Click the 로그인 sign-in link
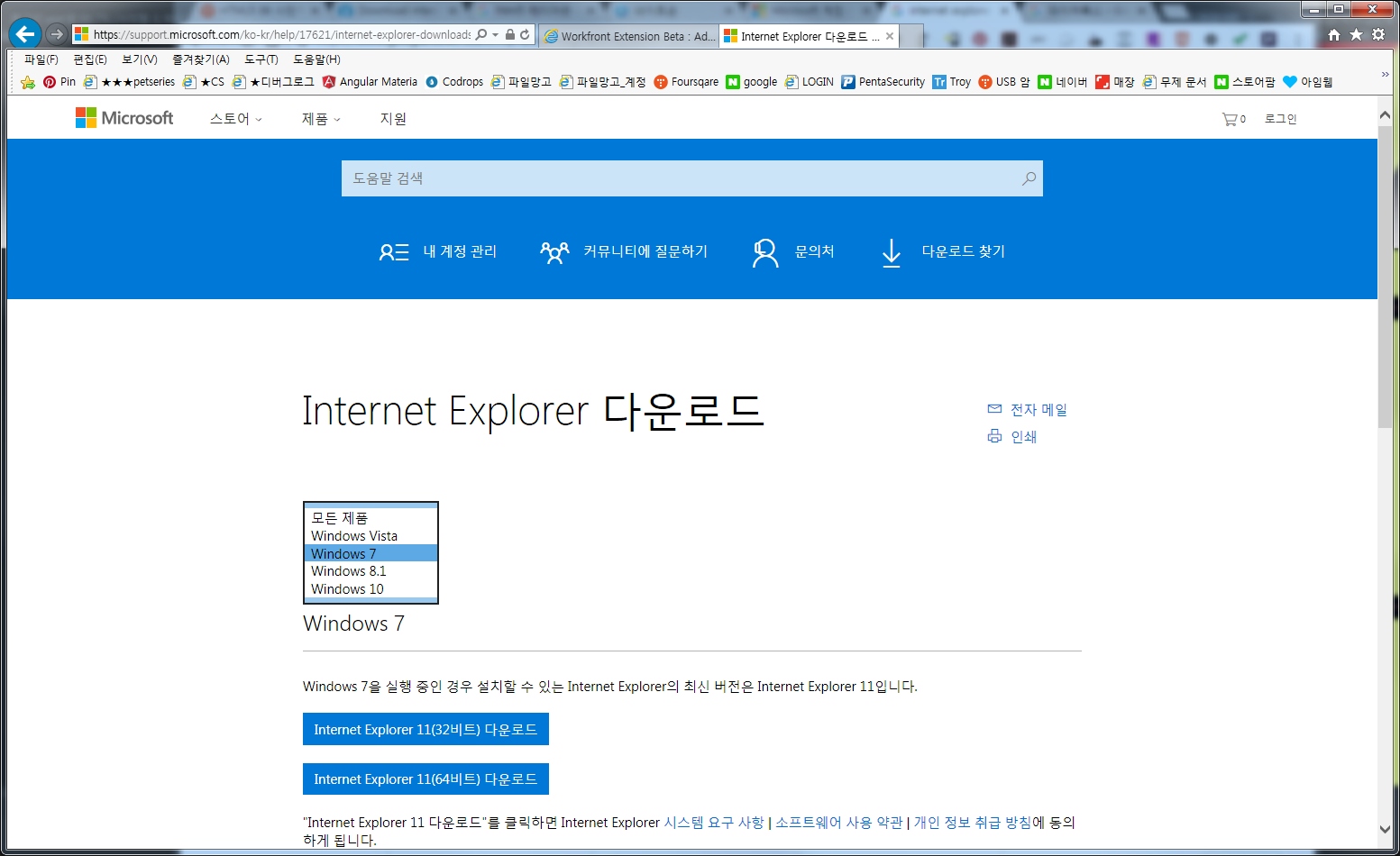Image resolution: width=1400 pixels, height=856 pixels. (1280, 119)
